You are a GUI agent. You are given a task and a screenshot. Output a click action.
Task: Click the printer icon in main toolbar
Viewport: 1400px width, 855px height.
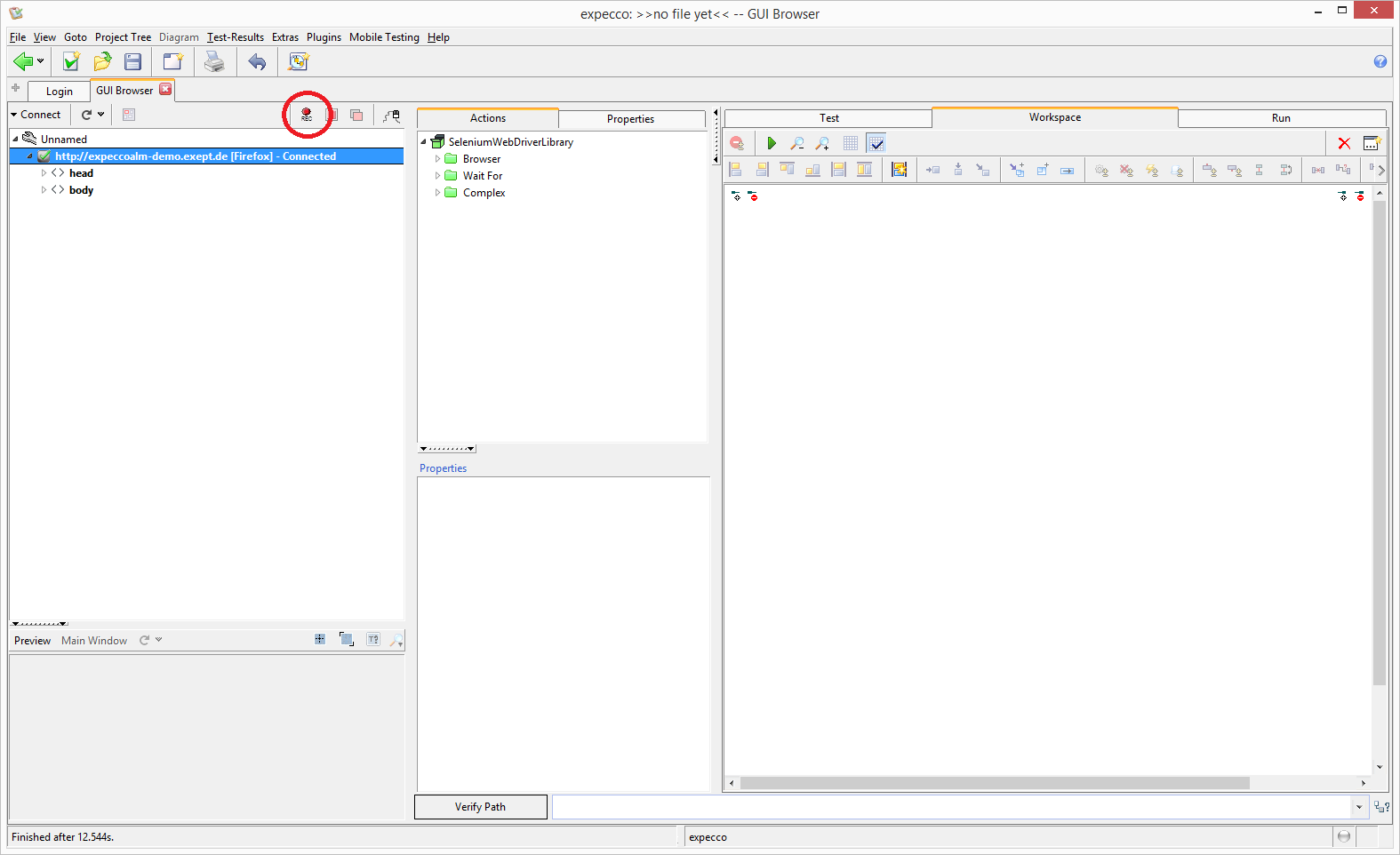[x=214, y=61]
